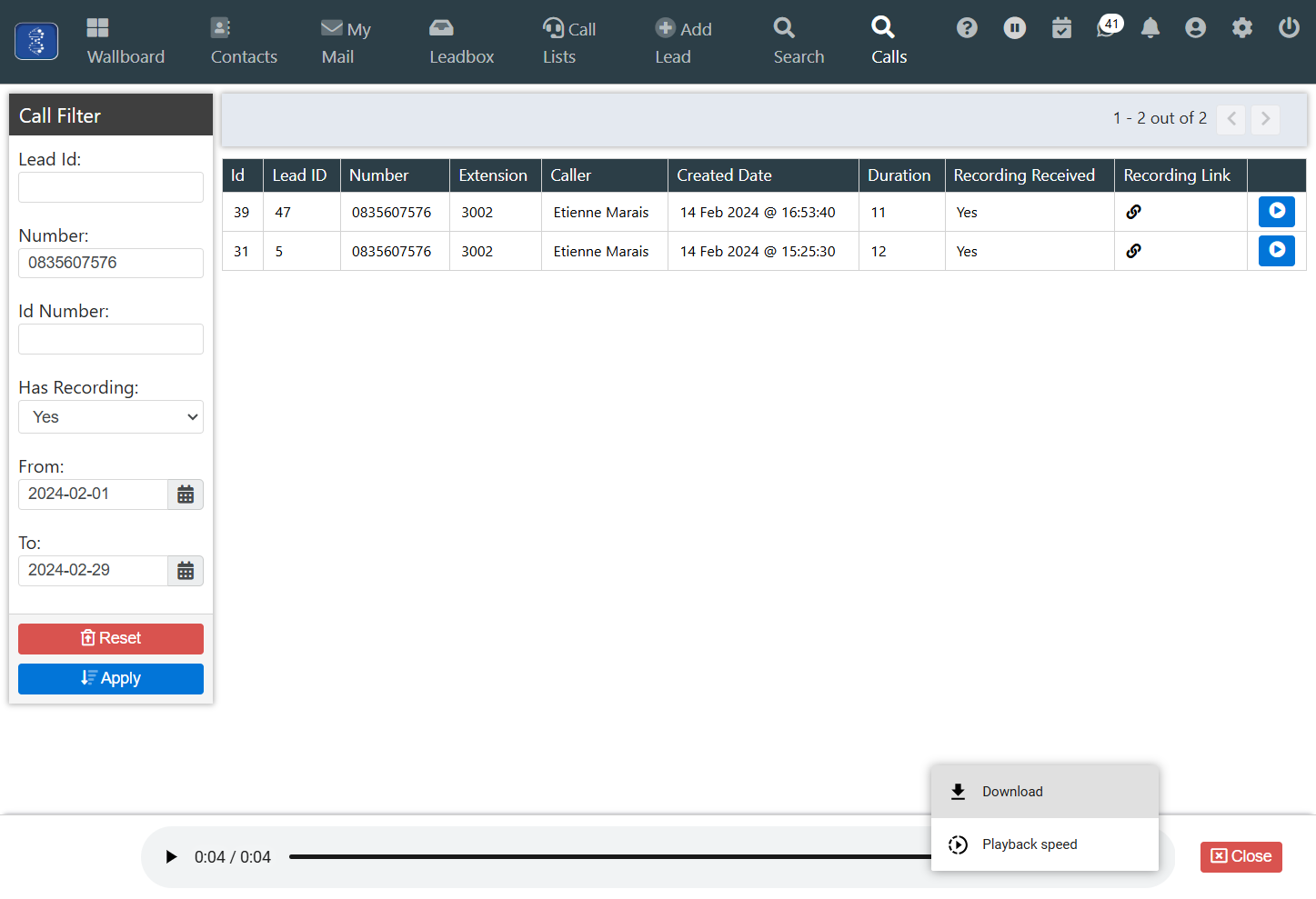Open the calendar check icon
Viewport: 1316px width, 899px height.
coord(1061,28)
